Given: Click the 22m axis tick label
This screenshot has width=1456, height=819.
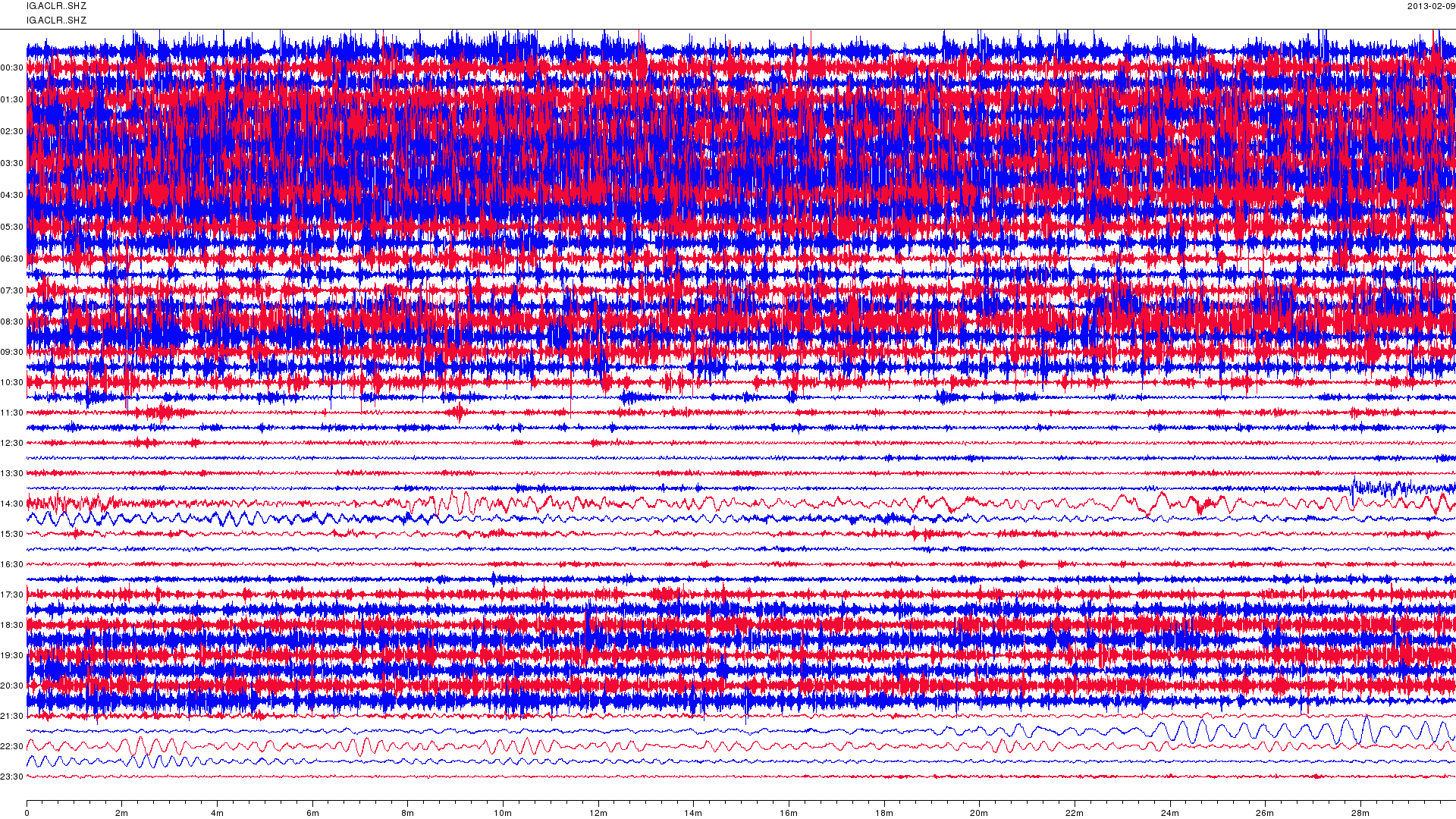Looking at the screenshot, I should (1075, 814).
